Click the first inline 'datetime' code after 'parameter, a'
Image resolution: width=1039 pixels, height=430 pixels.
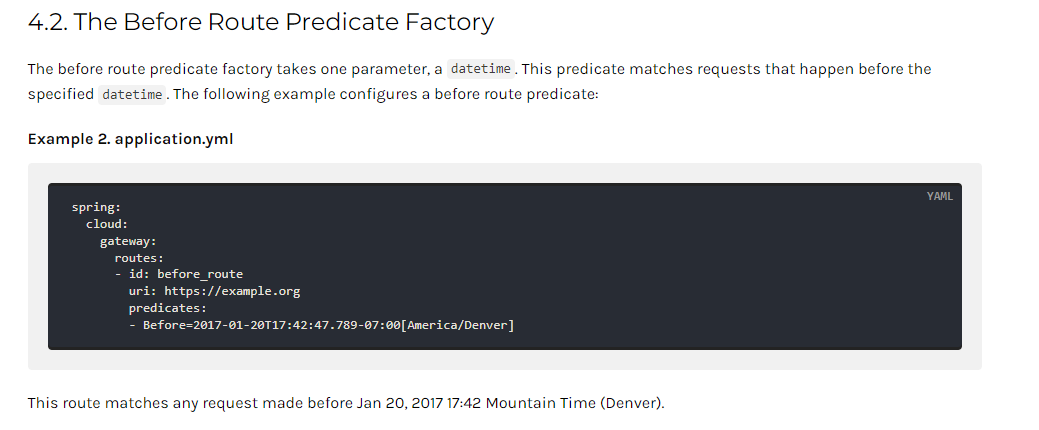point(480,69)
